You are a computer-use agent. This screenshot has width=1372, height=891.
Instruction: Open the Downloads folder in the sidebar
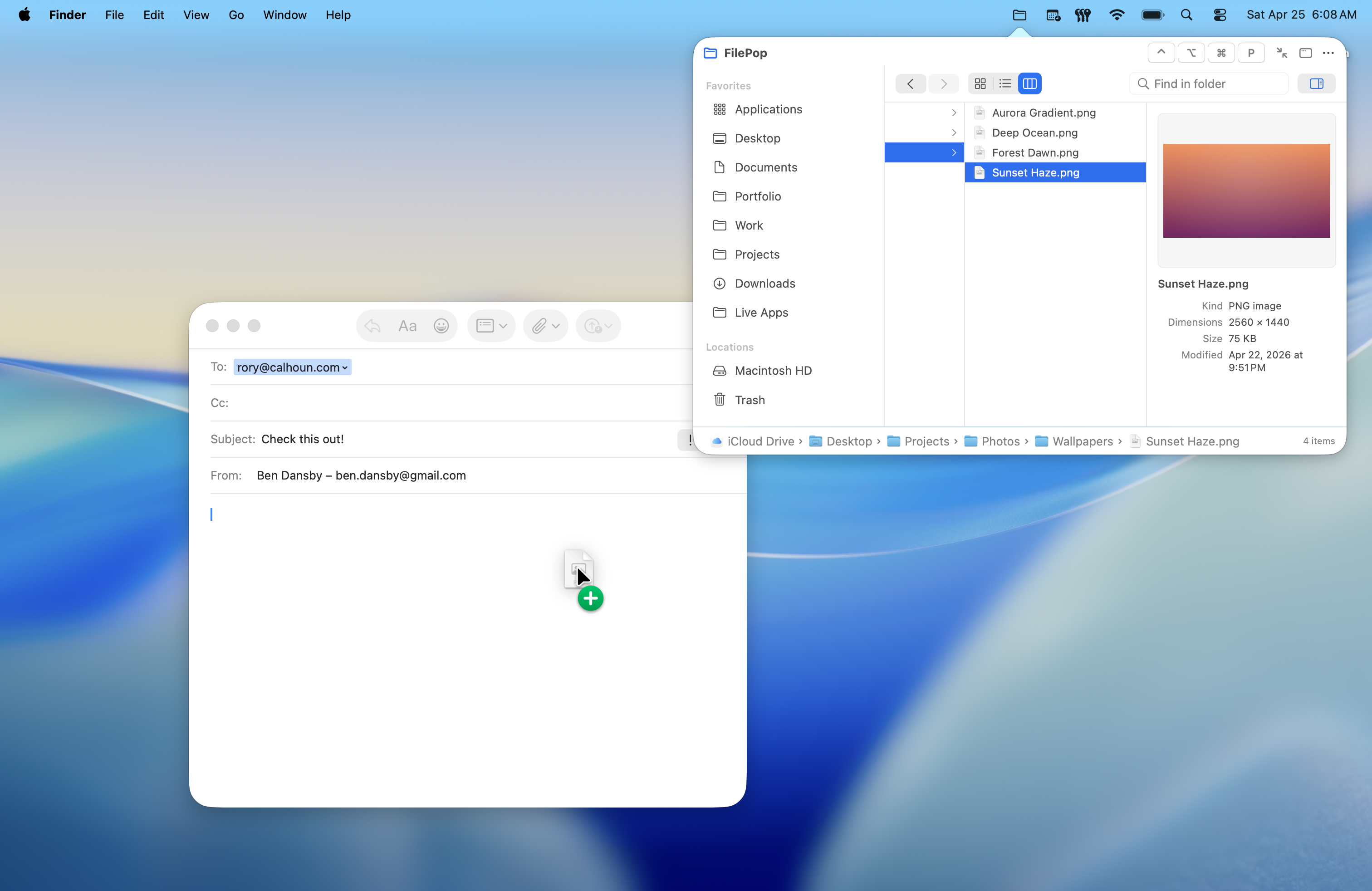[765, 284]
